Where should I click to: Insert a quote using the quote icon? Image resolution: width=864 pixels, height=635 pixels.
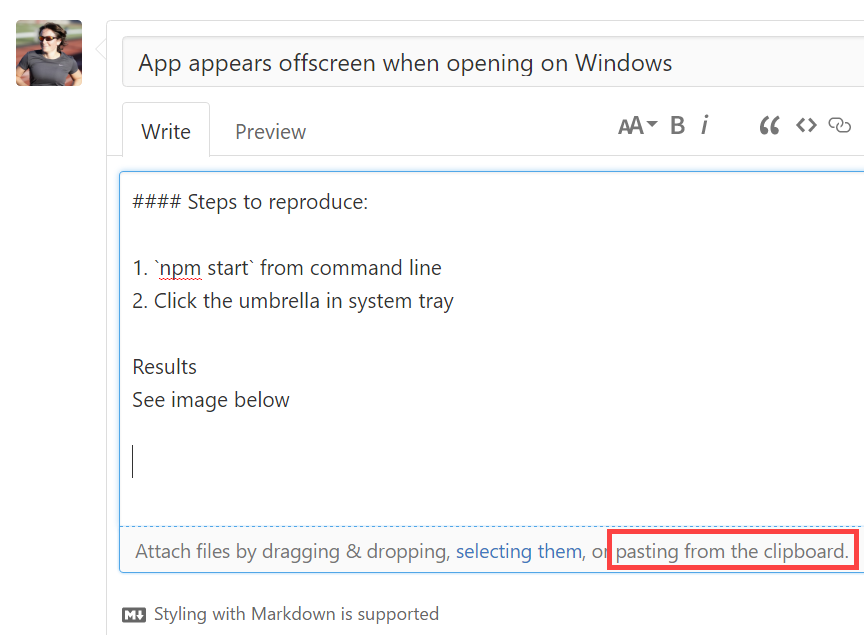(x=769, y=126)
